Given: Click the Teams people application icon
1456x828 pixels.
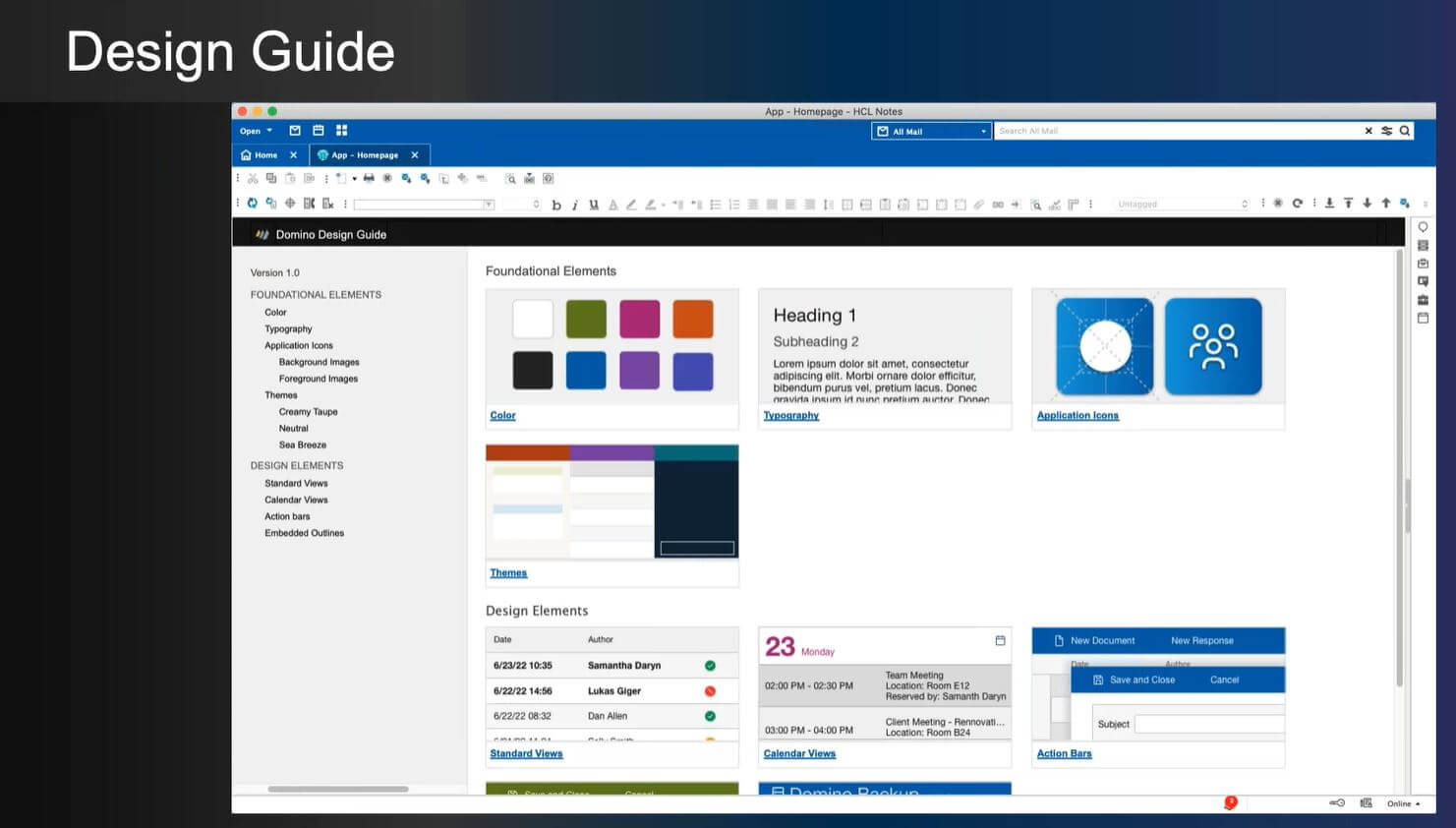Looking at the screenshot, I should (x=1213, y=346).
